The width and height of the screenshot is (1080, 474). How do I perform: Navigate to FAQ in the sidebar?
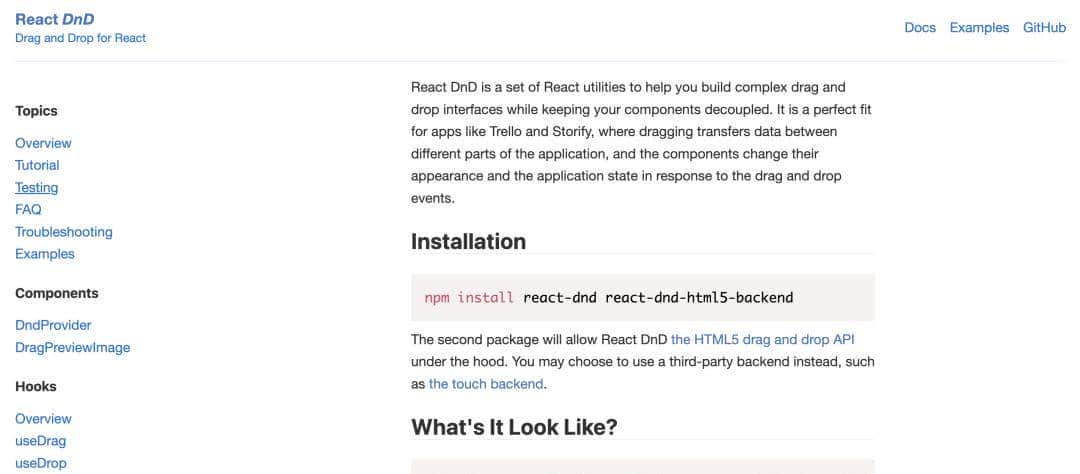28,209
